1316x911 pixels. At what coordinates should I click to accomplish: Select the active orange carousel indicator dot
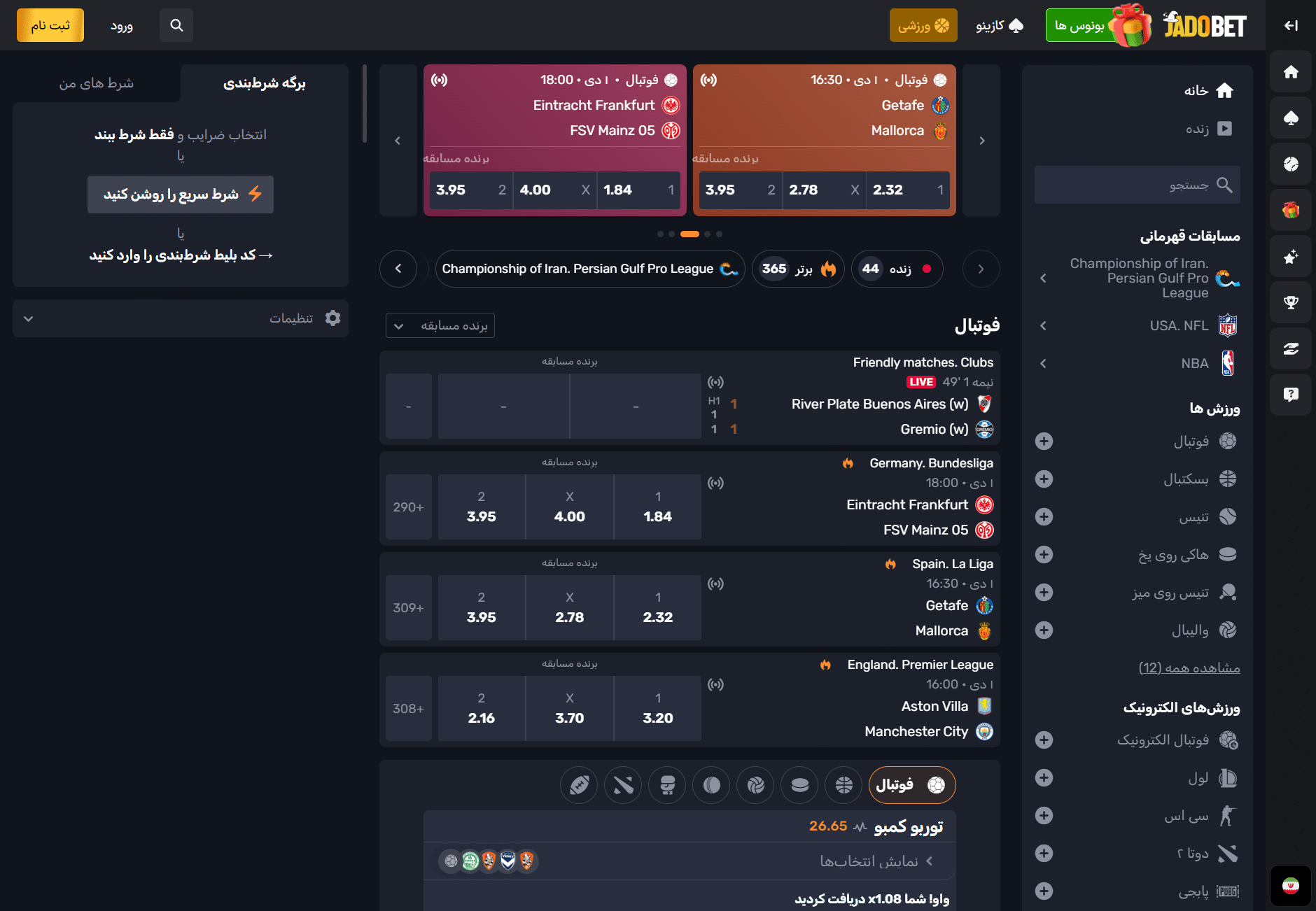689,234
